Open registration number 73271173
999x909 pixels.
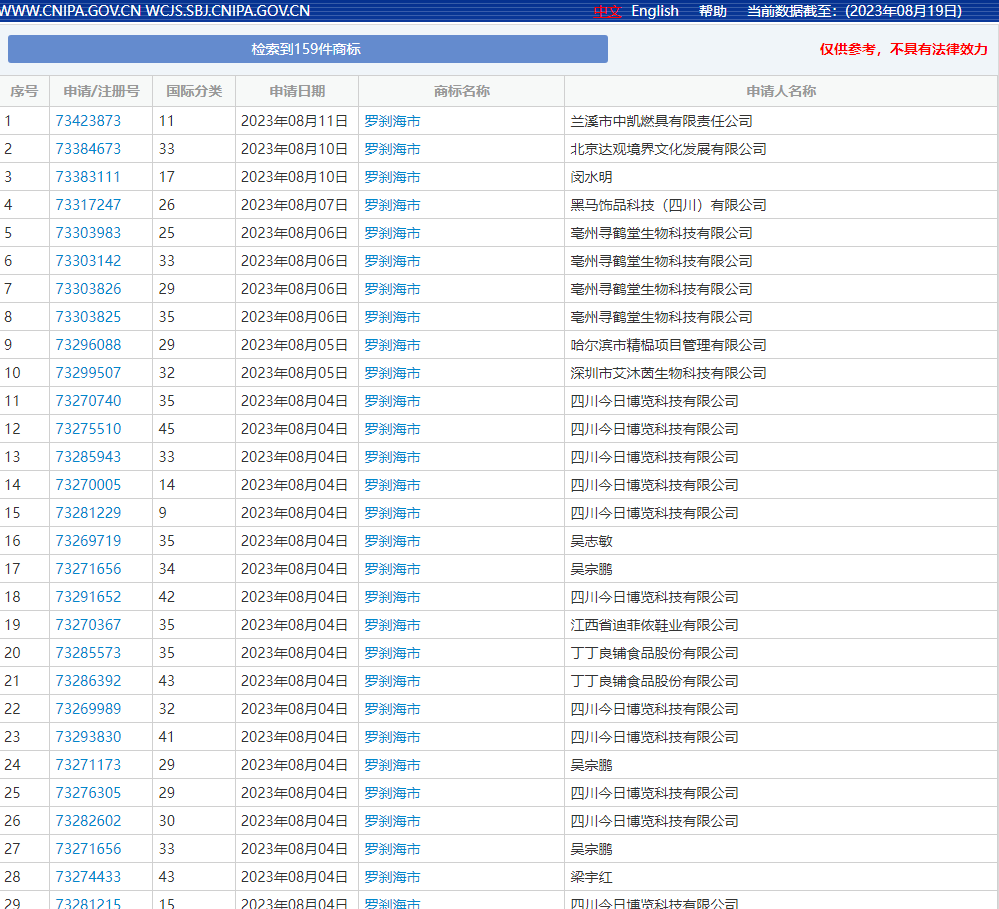coord(88,766)
